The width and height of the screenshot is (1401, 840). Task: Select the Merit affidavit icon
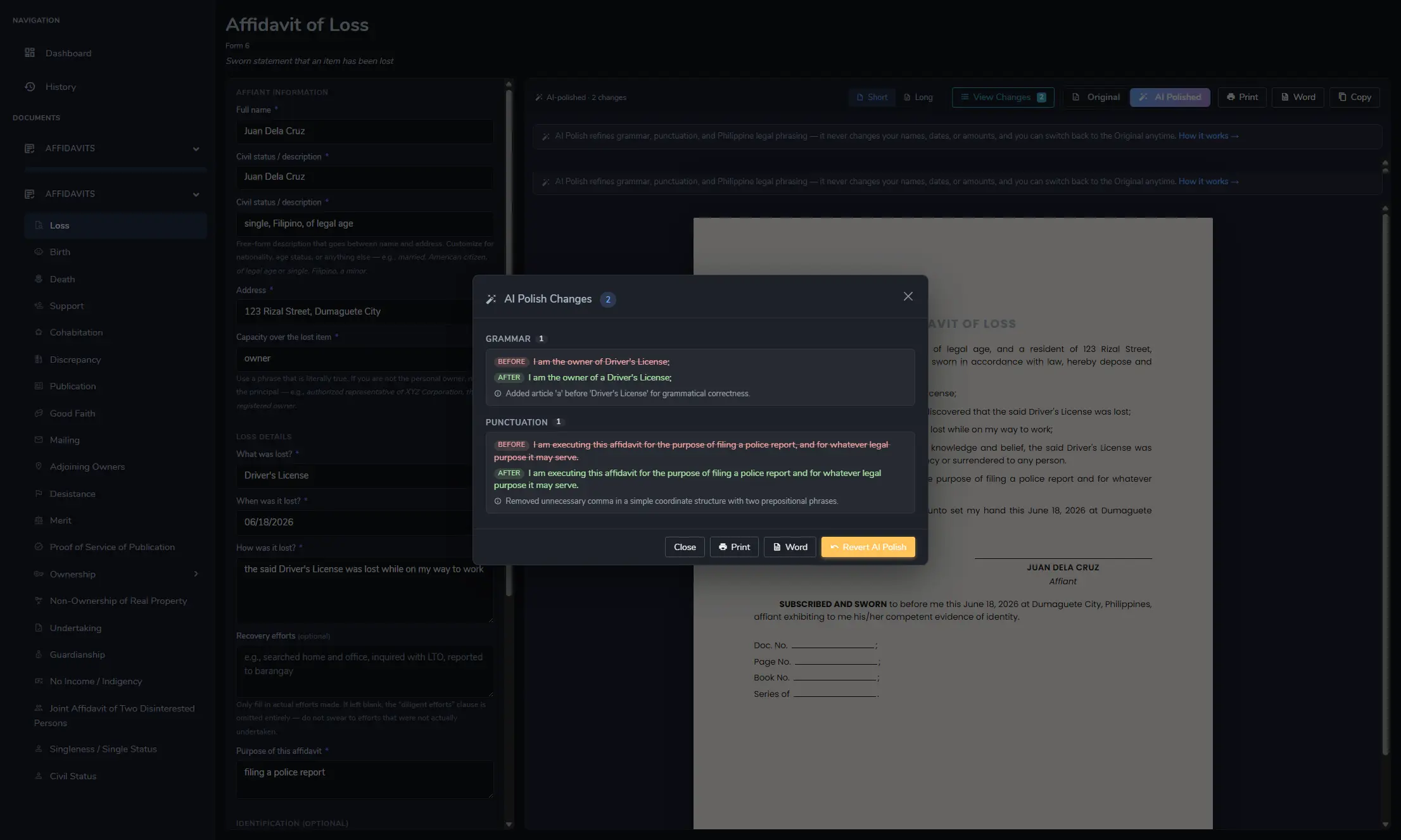[x=39, y=520]
